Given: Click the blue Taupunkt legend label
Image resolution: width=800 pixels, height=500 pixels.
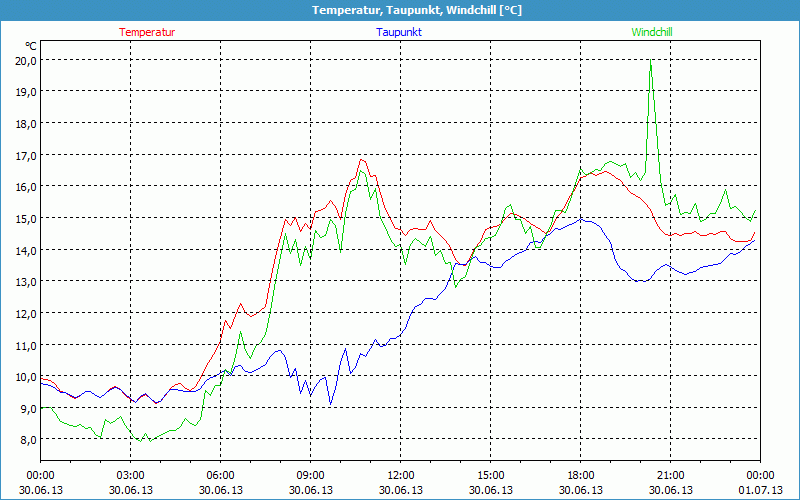Looking at the screenshot, I should click(399, 32).
